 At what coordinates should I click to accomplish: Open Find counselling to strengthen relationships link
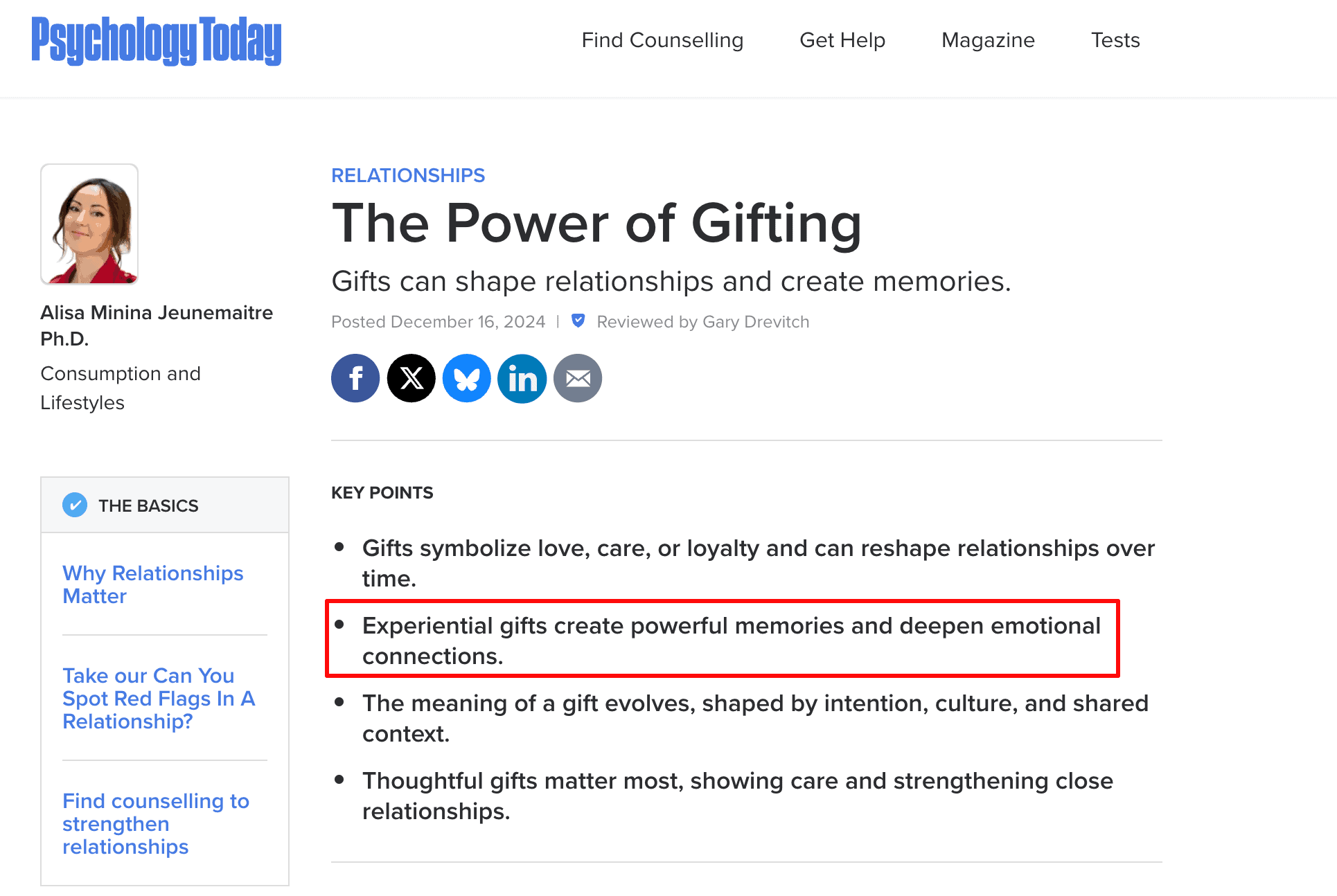(x=155, y=823)
